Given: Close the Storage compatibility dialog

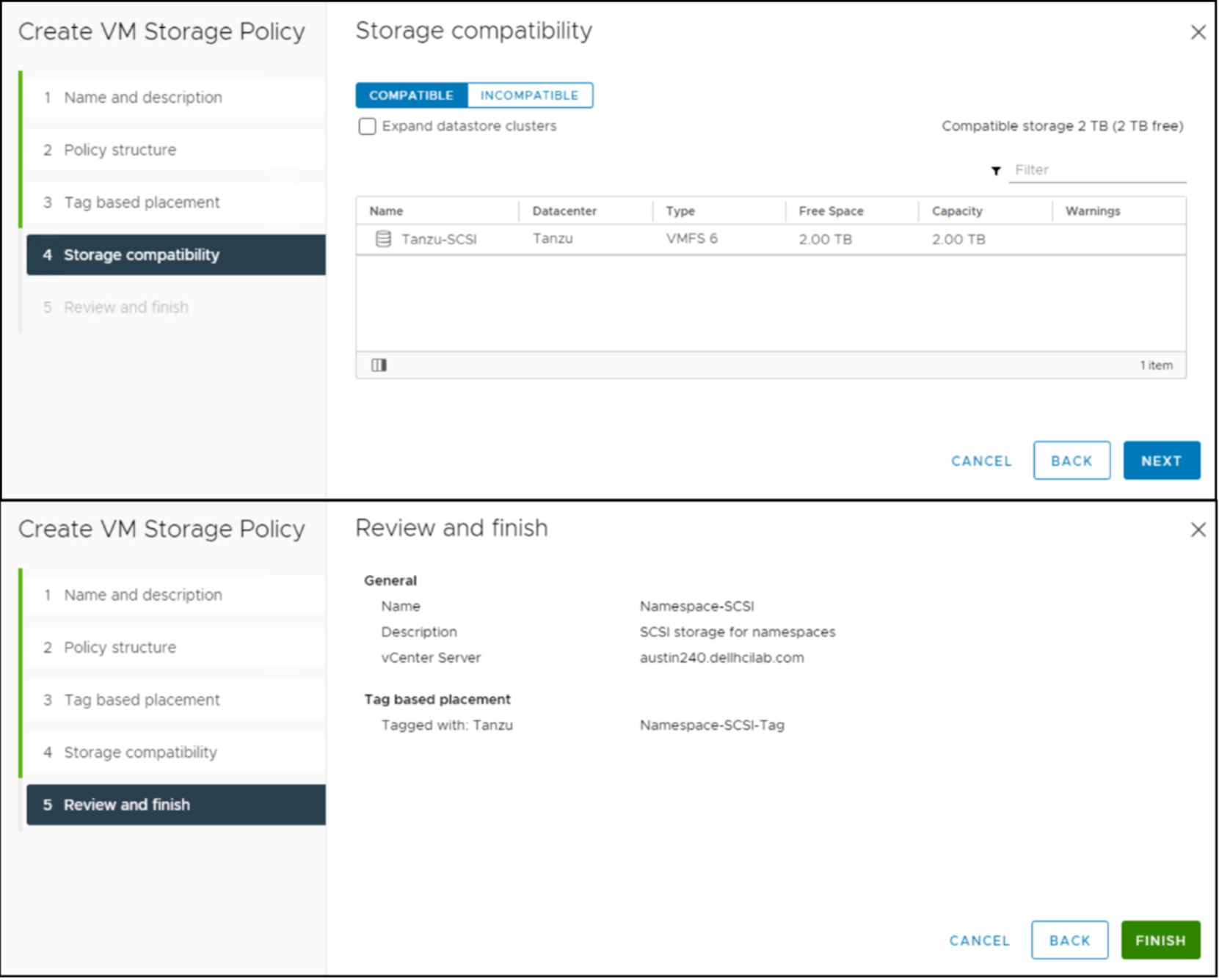Looking at the screenshot, I should tap(1198, 32).
